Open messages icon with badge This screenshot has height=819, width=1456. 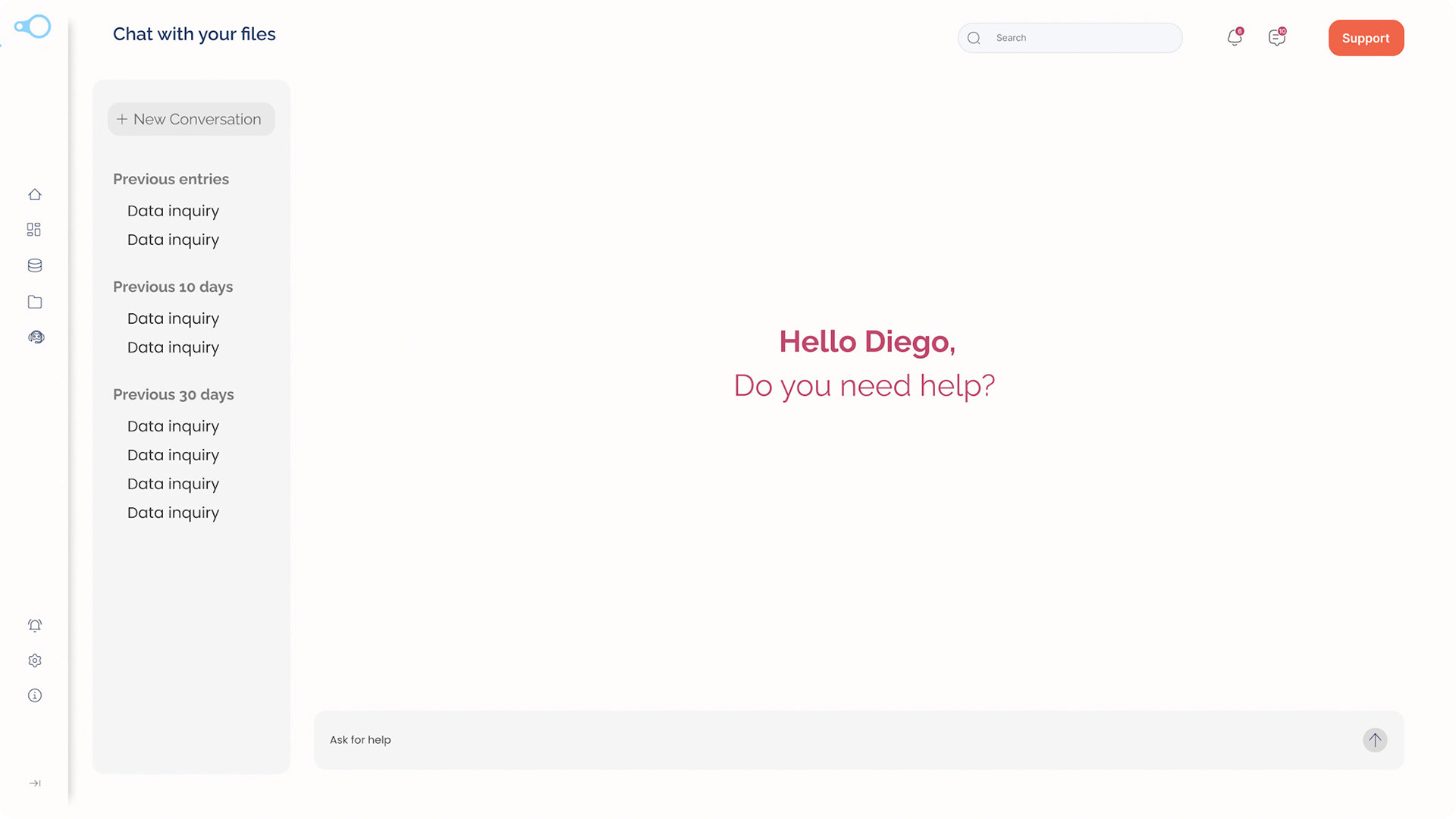pyautogui.click(x=1277, y=38)
